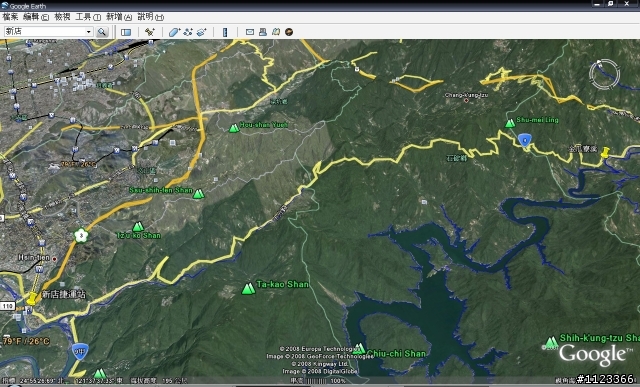
Task: Click the Chang-kung-tzu text label
Action: pyautogui.click(x=466, y=95)
